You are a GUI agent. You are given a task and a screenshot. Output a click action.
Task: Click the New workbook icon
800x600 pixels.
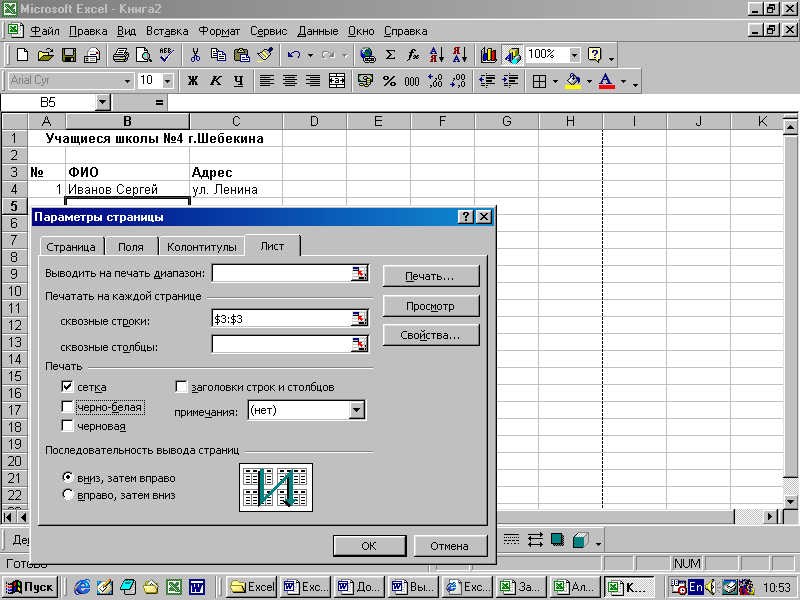pyautogui.click(x=22, y=55)
